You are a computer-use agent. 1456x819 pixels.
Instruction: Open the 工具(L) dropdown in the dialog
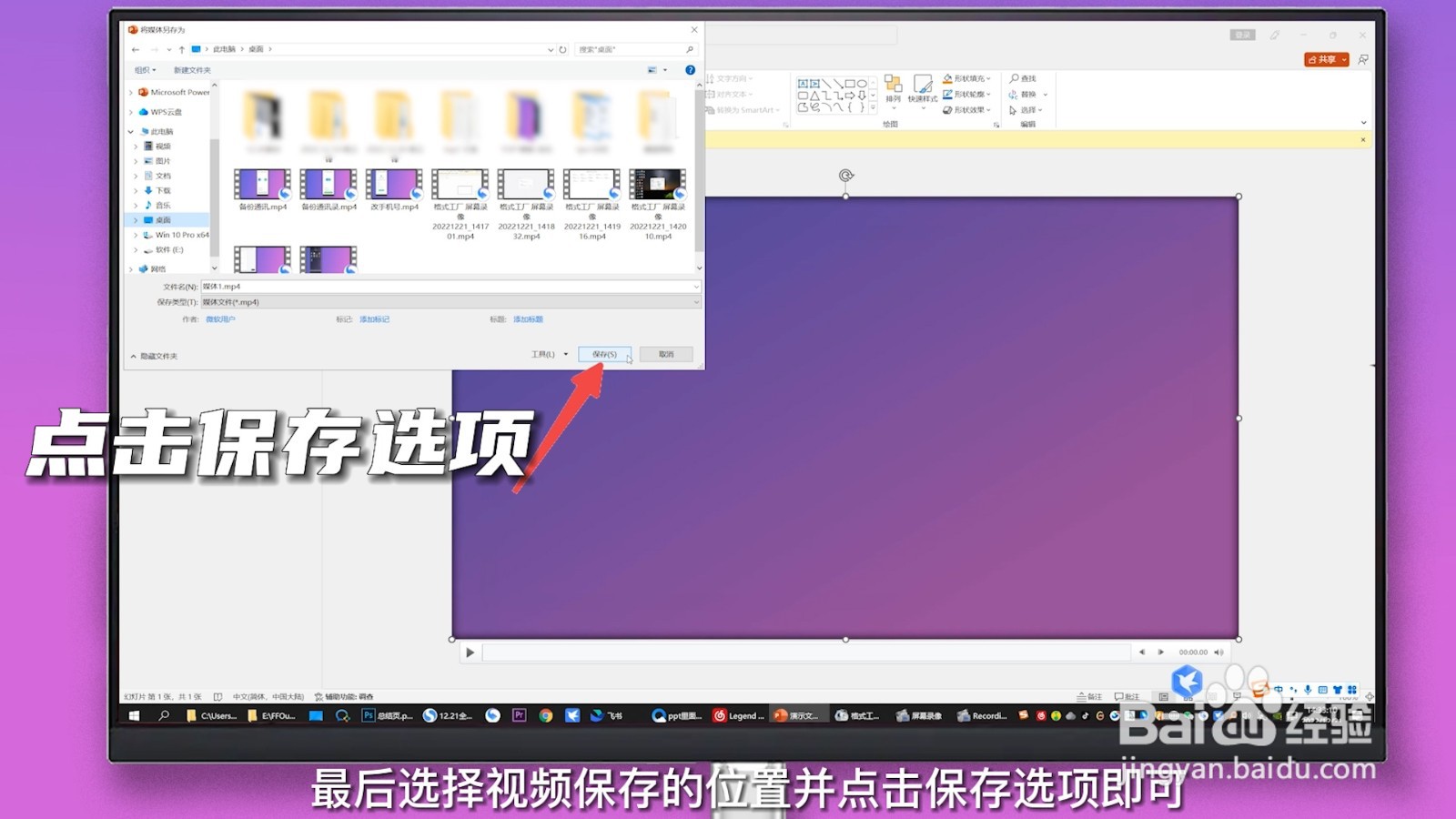[551, 354]
